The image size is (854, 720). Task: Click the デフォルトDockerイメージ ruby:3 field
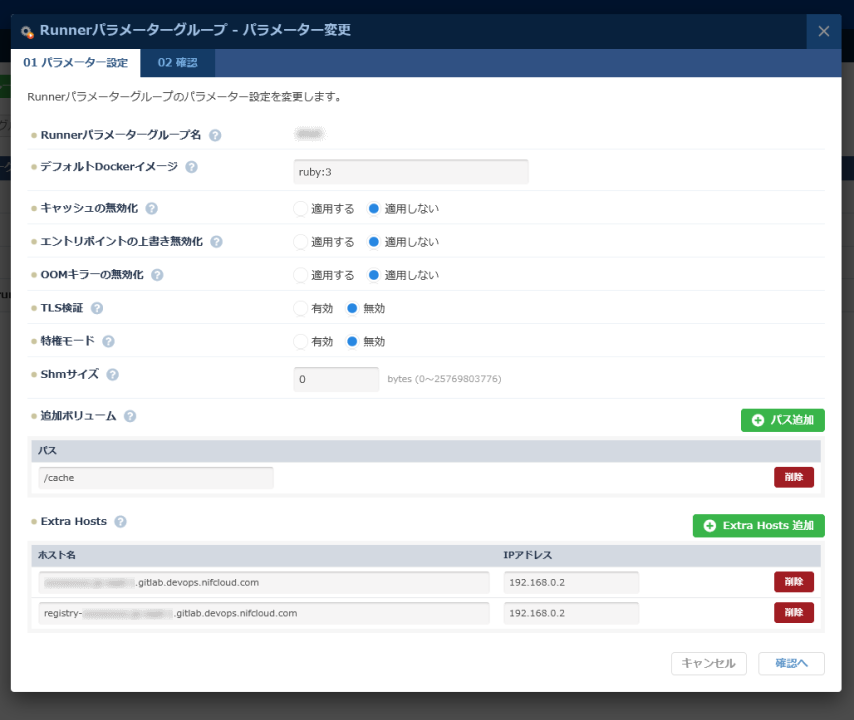410,172
